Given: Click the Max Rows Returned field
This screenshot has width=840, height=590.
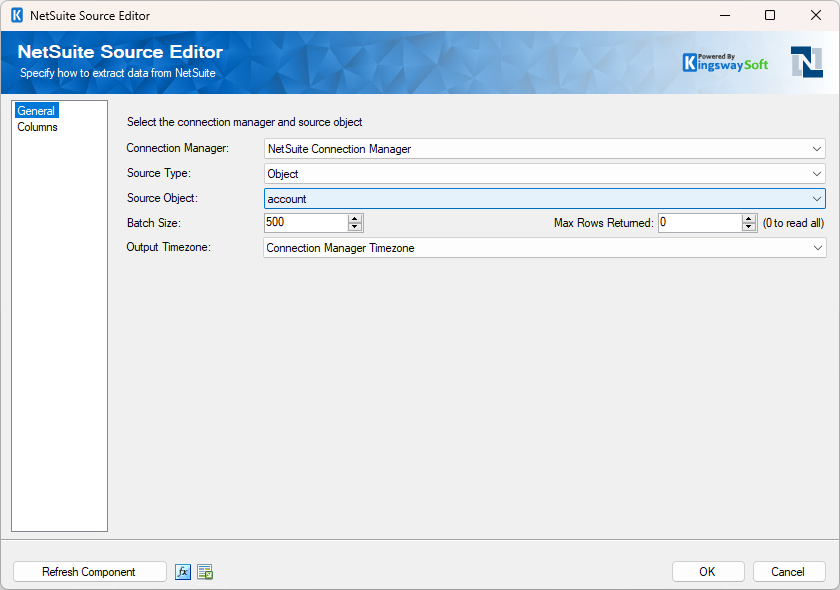Looking at the screenshot, I should (700, 222).
